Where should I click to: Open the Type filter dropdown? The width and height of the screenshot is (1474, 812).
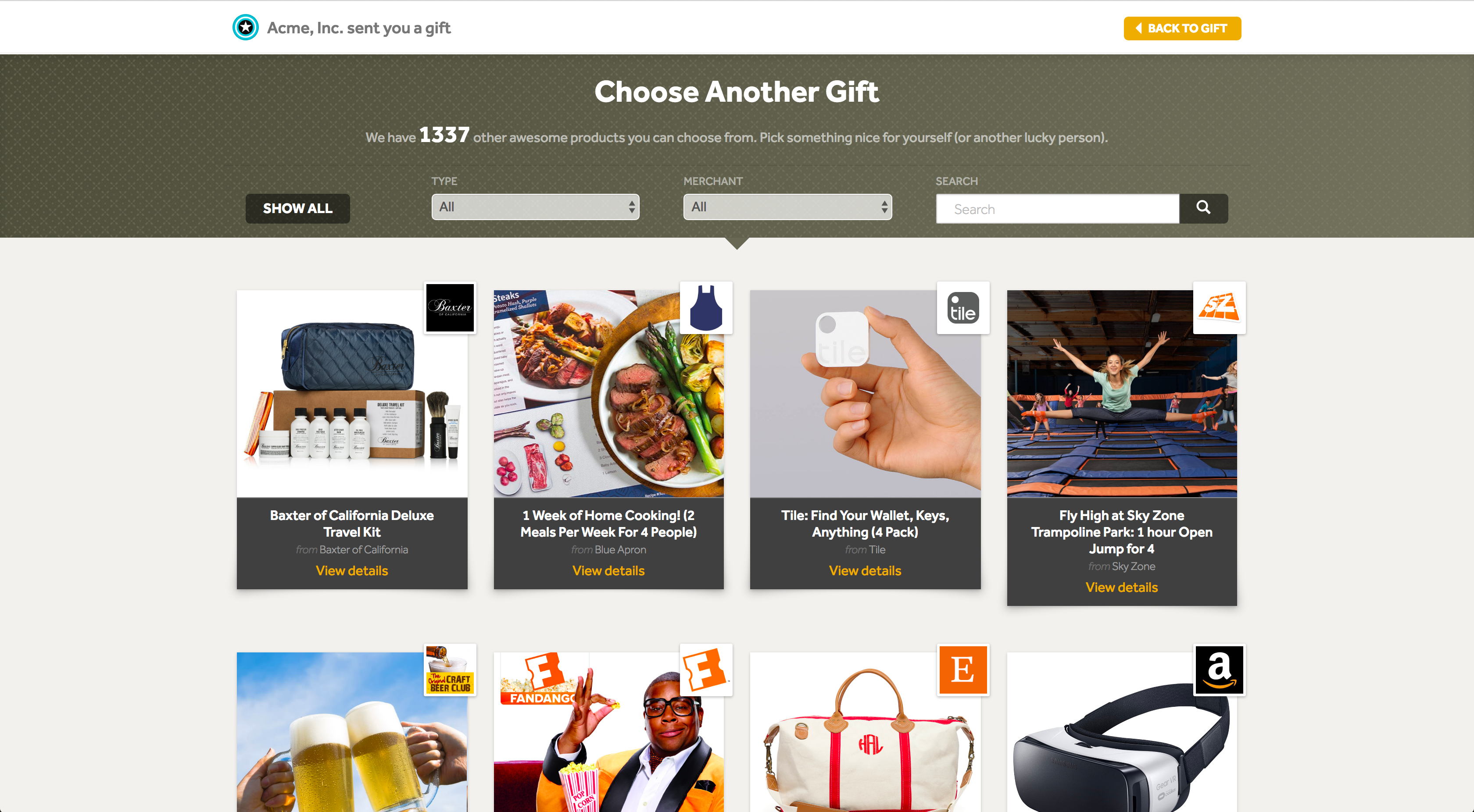coord(535,207)
